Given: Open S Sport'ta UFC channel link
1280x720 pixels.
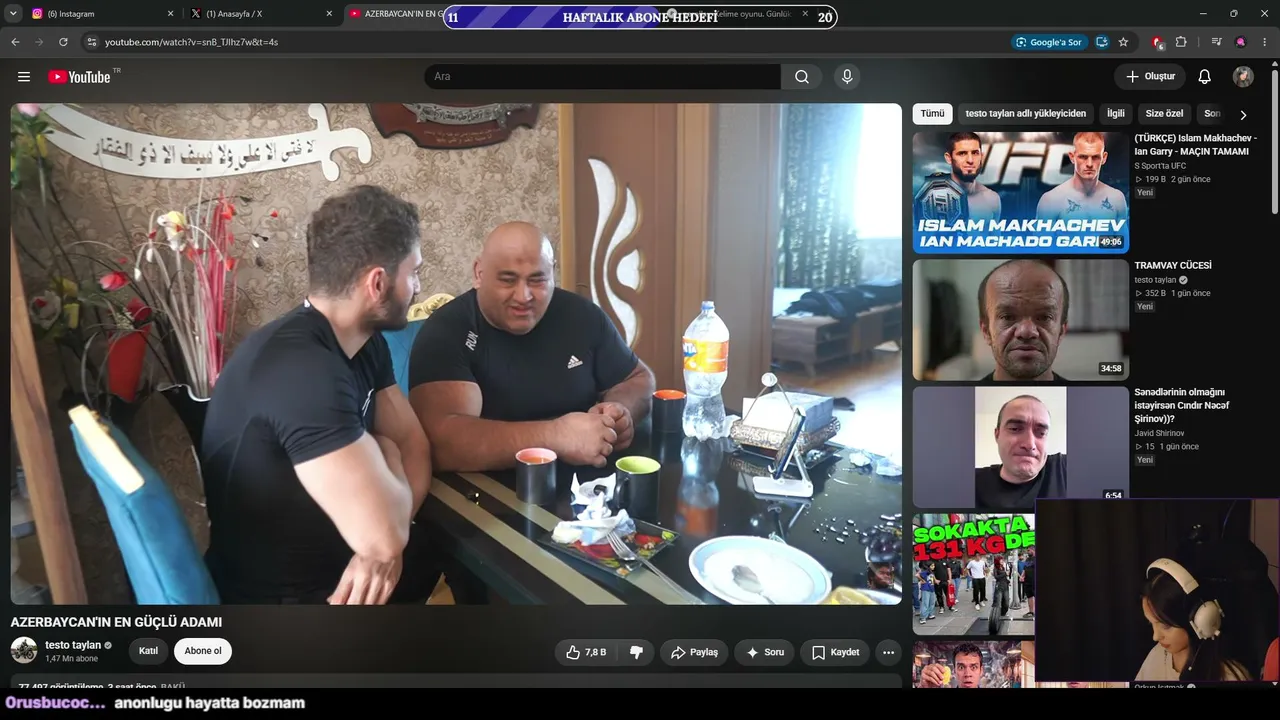Looking at the screenshot, I should (1160, 166).
